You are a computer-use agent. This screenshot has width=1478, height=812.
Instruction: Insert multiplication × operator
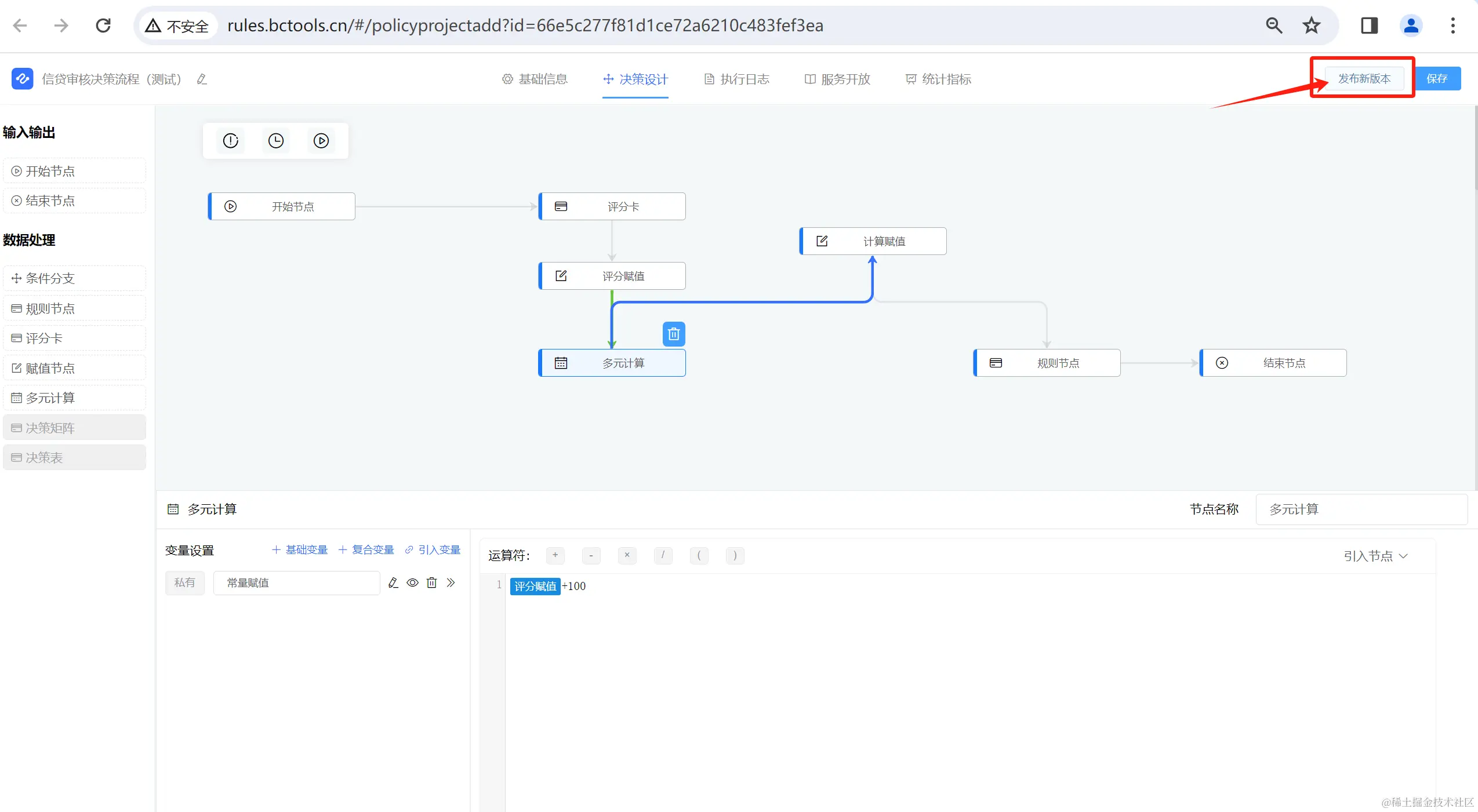(627, 555)
